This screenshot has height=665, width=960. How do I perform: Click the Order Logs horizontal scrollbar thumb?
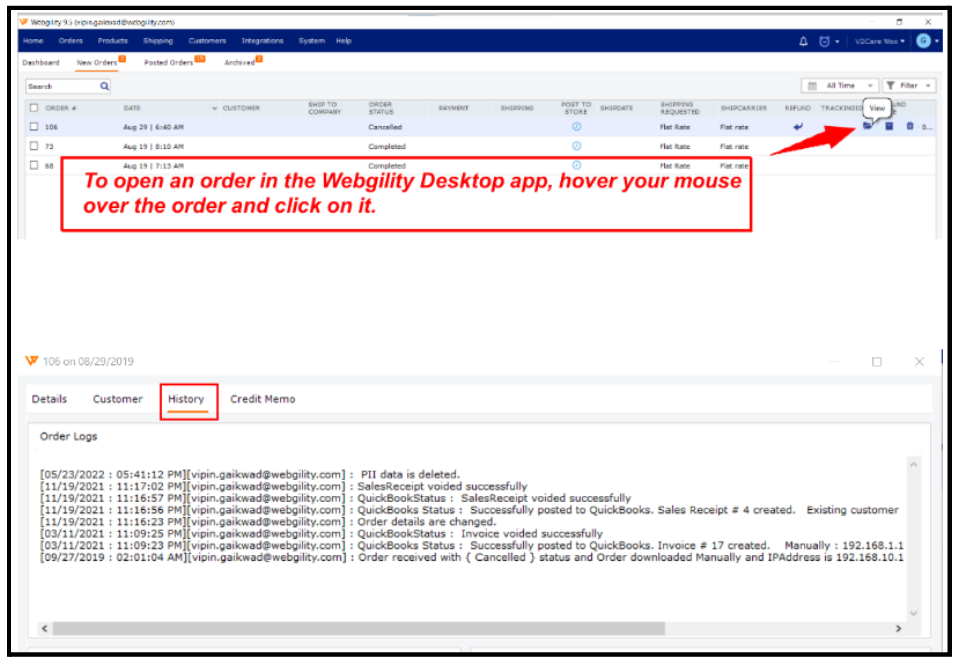tap(359, 628)
